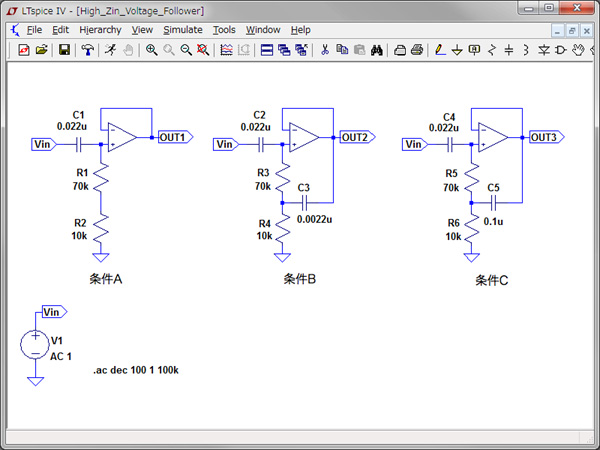Open the Hierarchy menu

point(98,30)
